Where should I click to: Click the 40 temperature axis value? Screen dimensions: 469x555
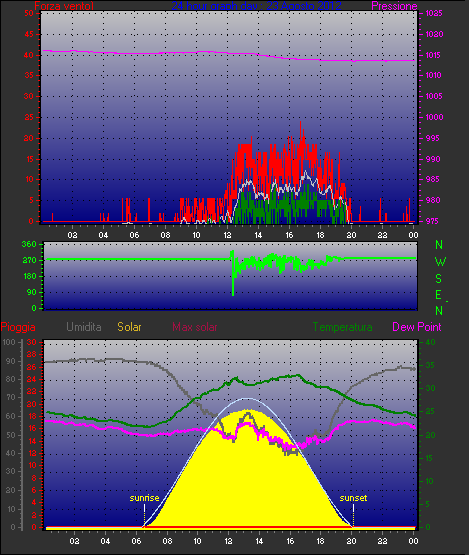tap(430, 342)
